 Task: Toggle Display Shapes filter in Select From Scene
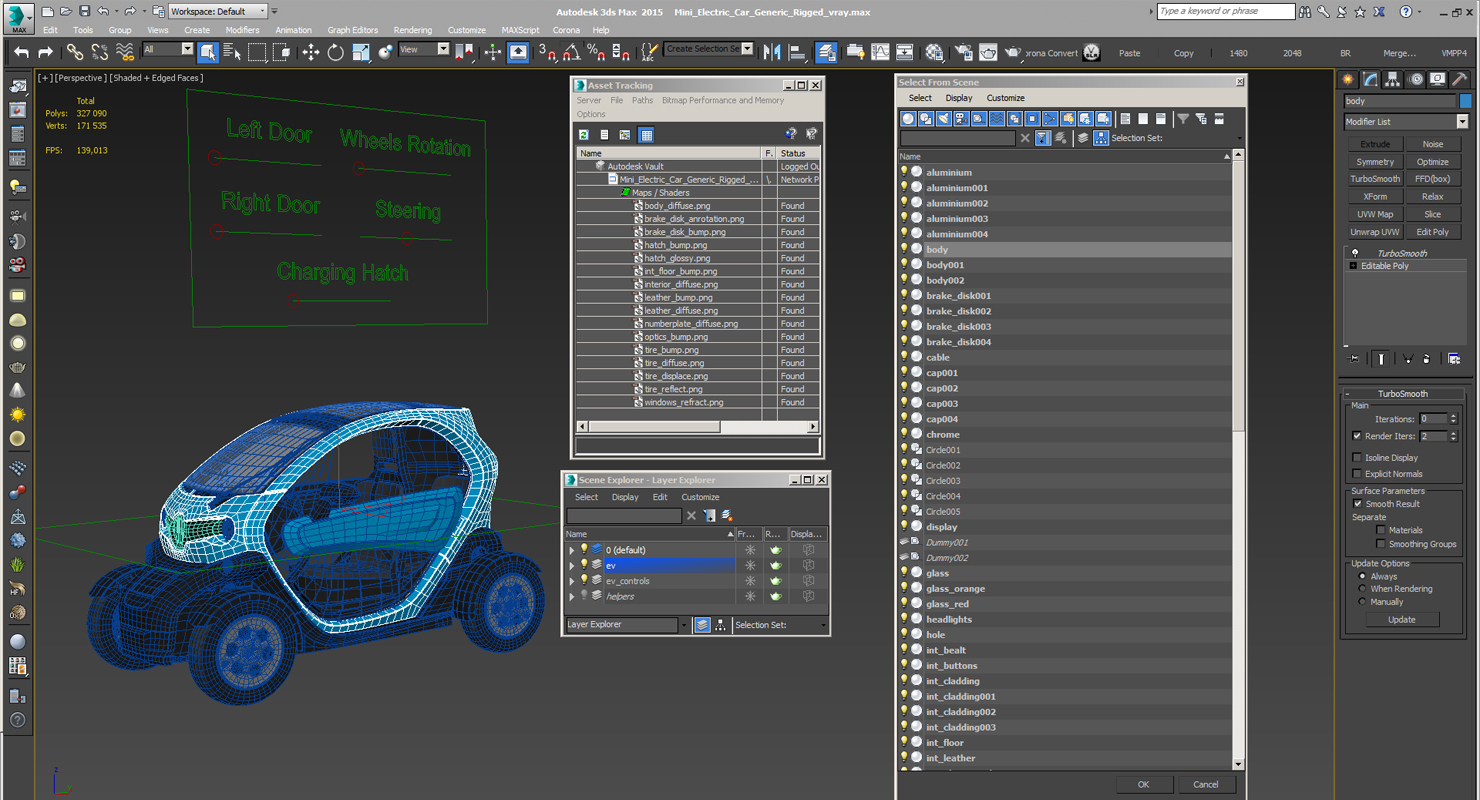[x=926, y=119]
